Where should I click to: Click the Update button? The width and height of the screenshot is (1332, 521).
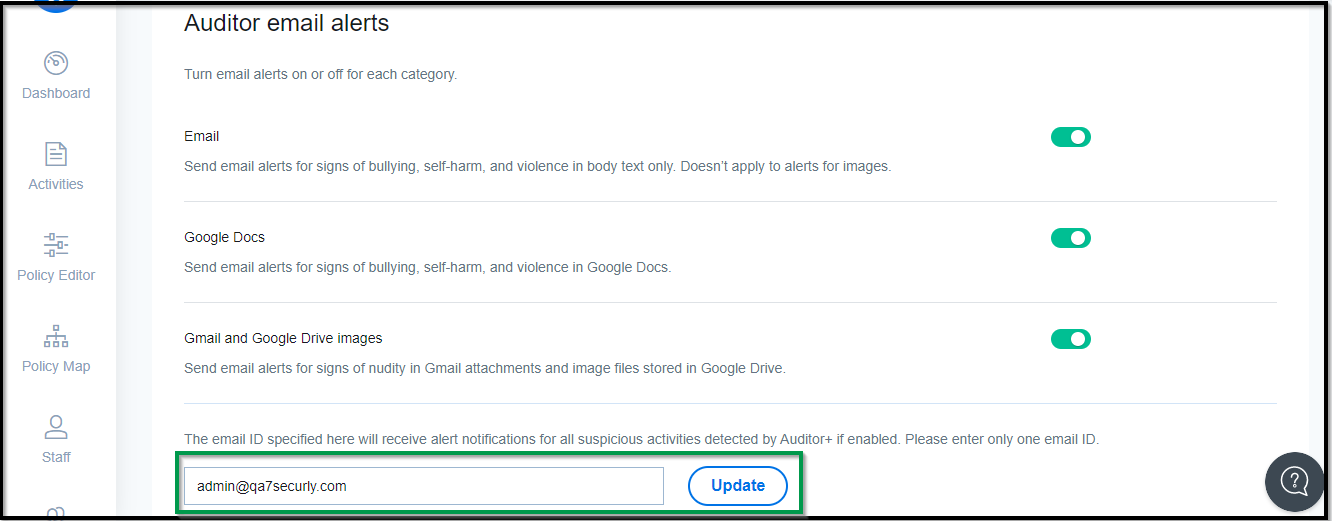click(738, 486)
